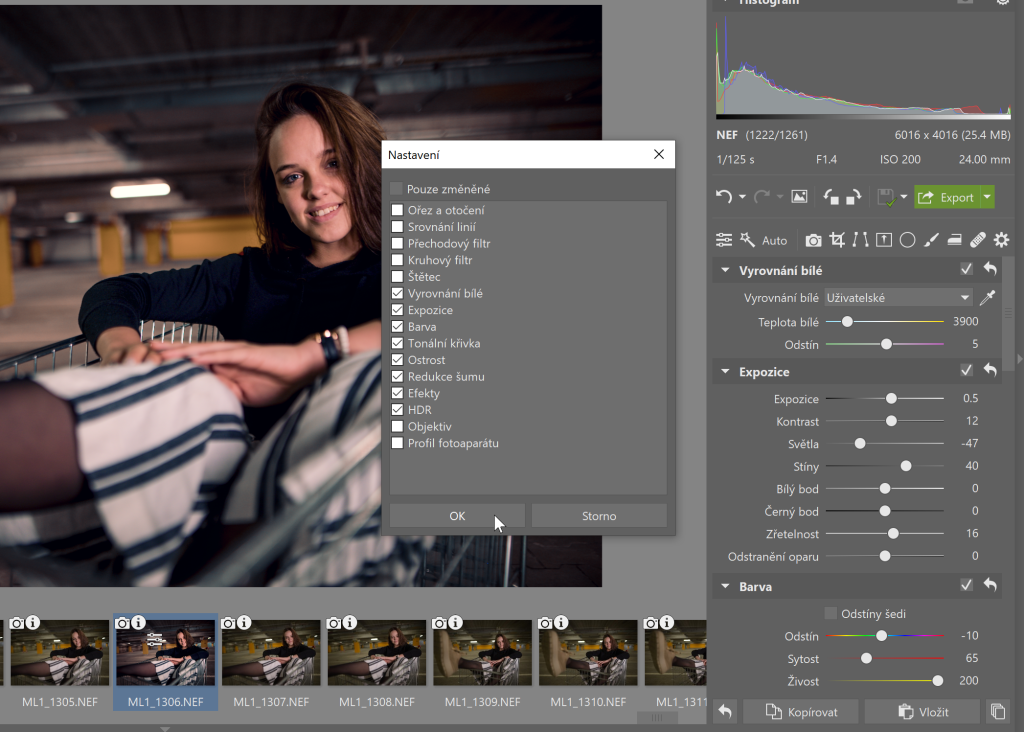The height and width of the screenshot is (732, 1024).
Task: Toggle the Barva panel enable checkmark
Action: click(967, 585)
